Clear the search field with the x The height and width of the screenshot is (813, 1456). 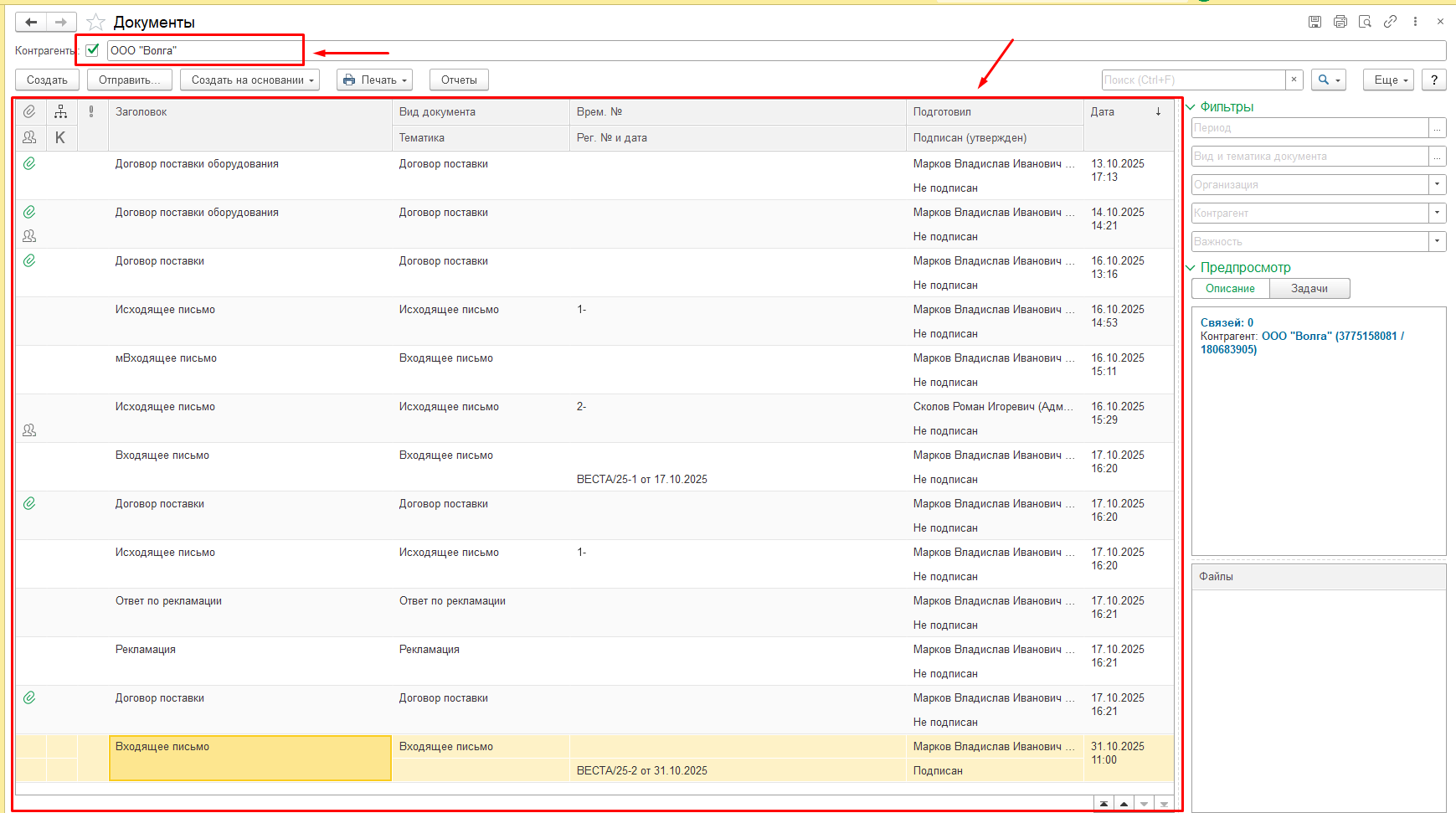click(1294, 80)
